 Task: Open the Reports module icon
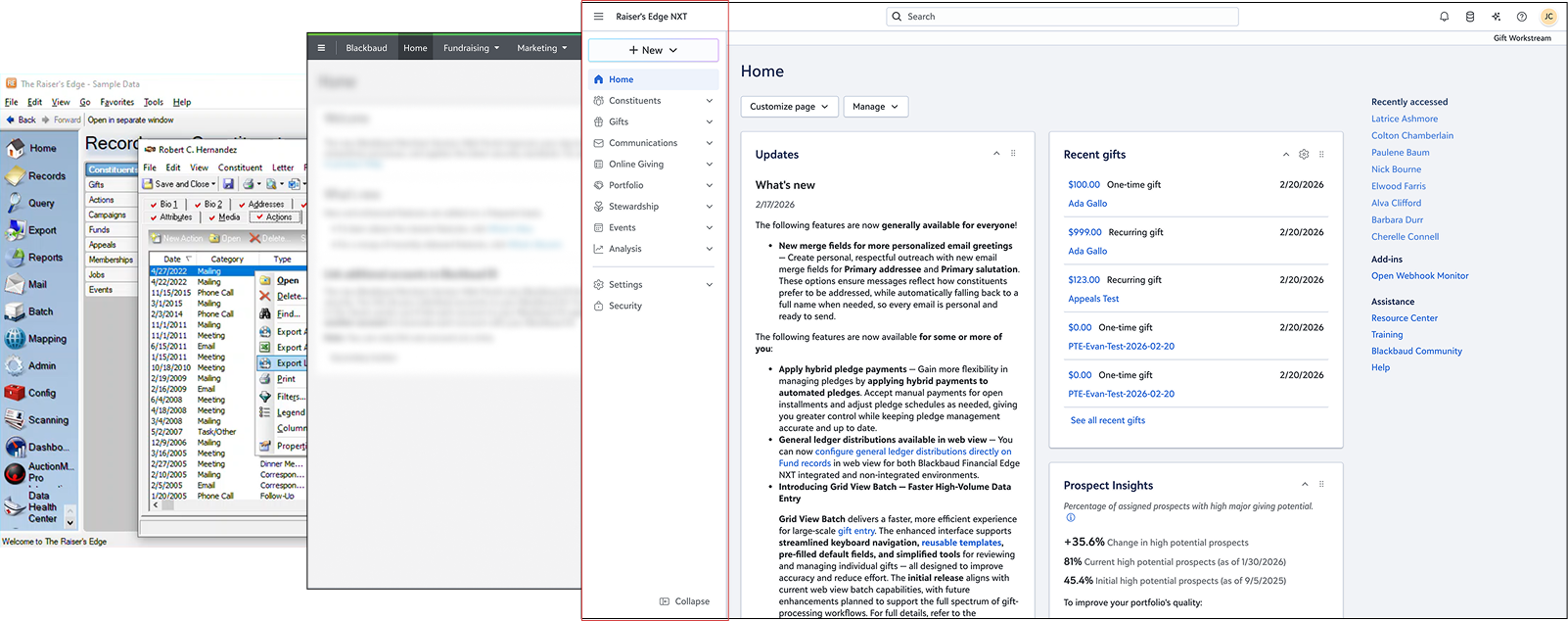tap(15, 258)
